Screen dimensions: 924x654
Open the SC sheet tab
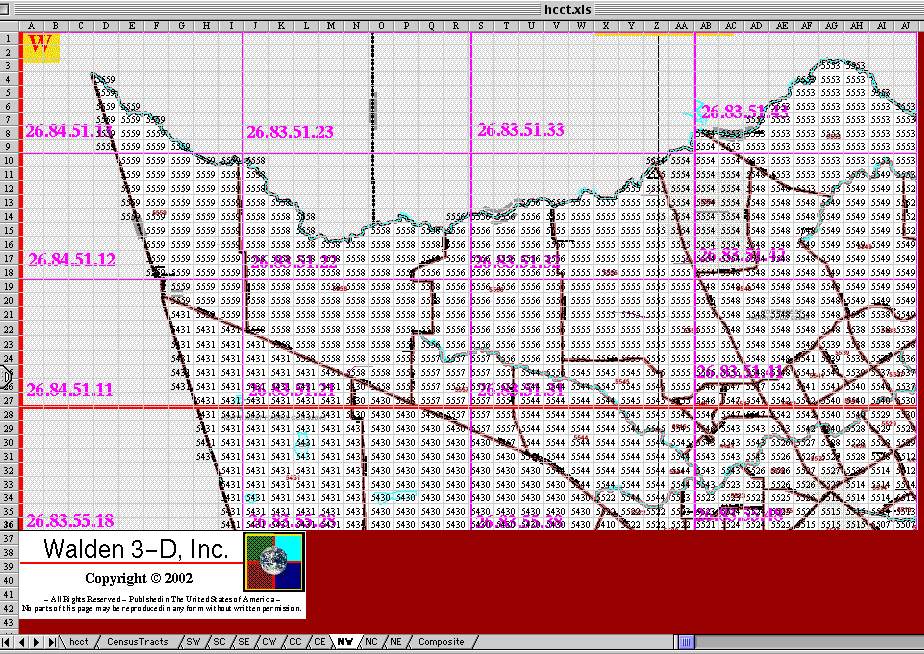219,642
